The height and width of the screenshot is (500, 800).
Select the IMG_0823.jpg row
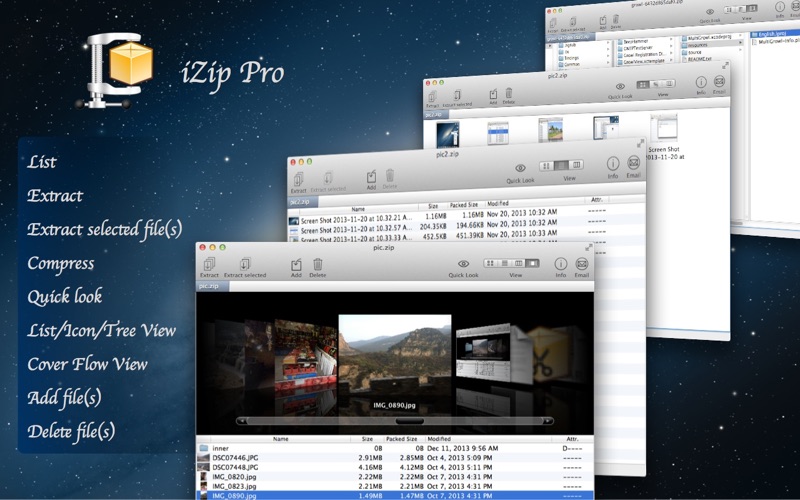(395, 486)
